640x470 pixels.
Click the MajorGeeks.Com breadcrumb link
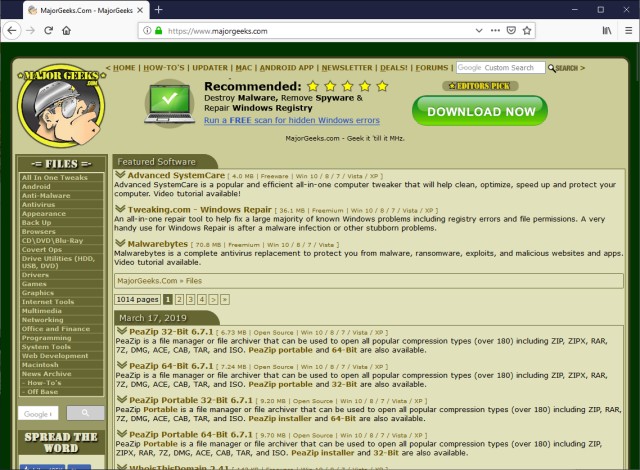(147, 281)
